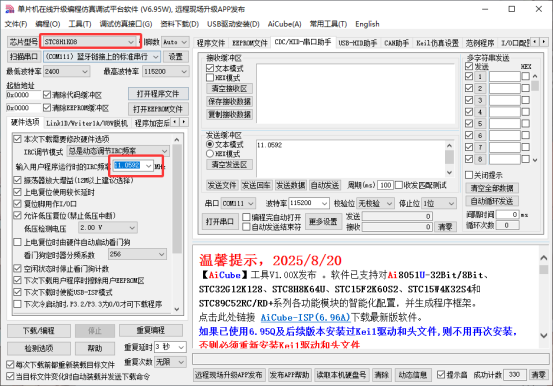Select HEX模式 radio button in the send buffer
553x387 pixels.
pos(210,154)
